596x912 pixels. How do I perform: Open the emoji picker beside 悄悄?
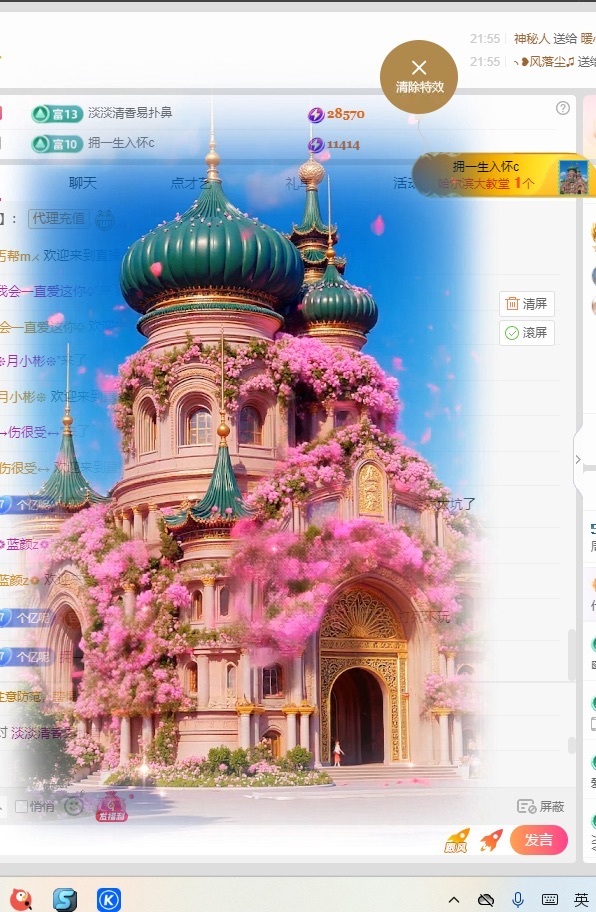(x=73, y=806)
